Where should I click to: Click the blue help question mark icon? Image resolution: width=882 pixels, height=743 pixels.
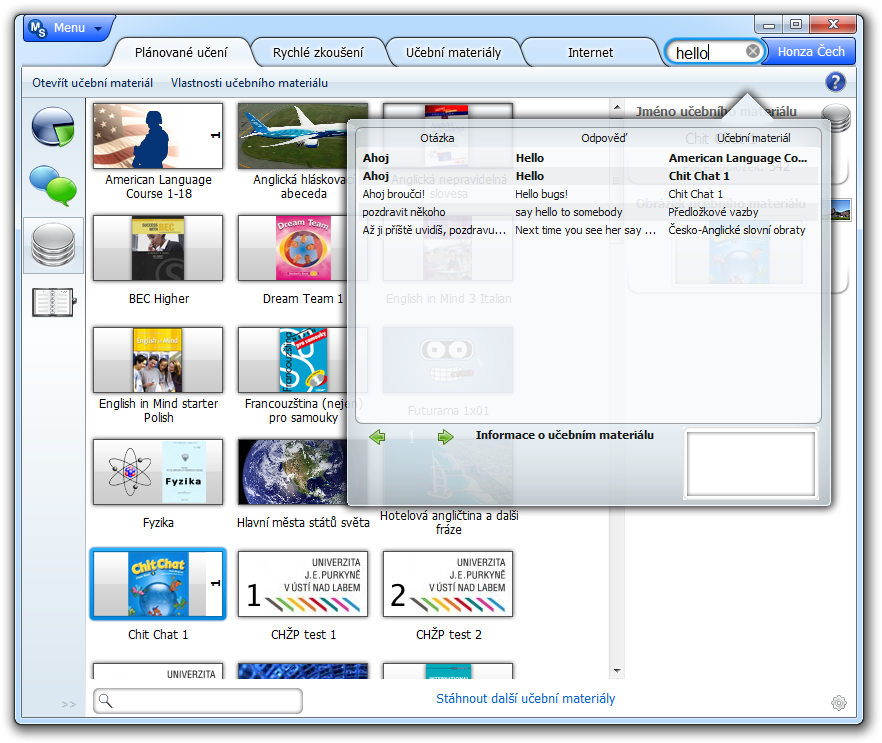pyautogui.click(x=836, y=83)
